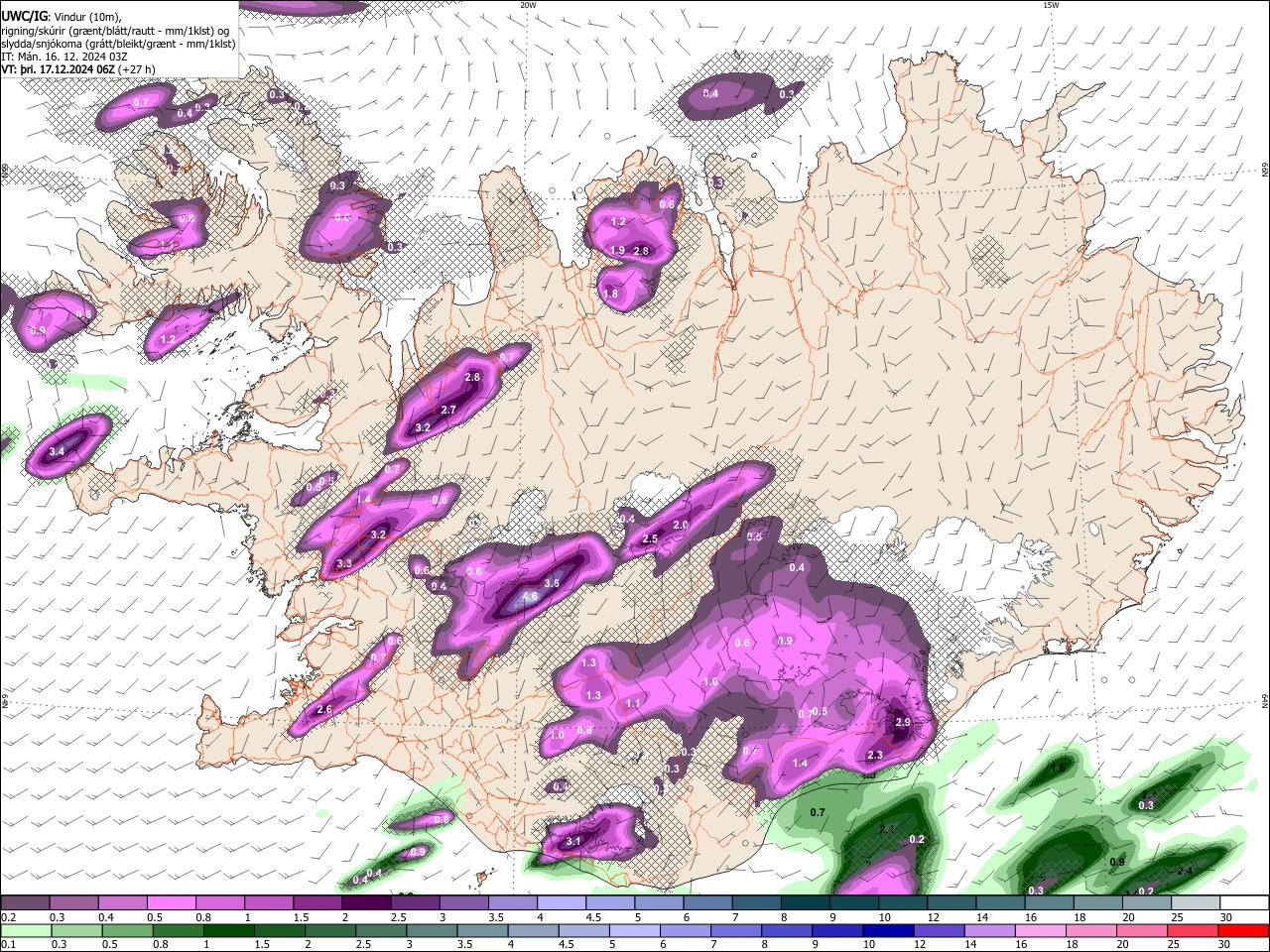Click the '20W' longitude label

(528, 5)
